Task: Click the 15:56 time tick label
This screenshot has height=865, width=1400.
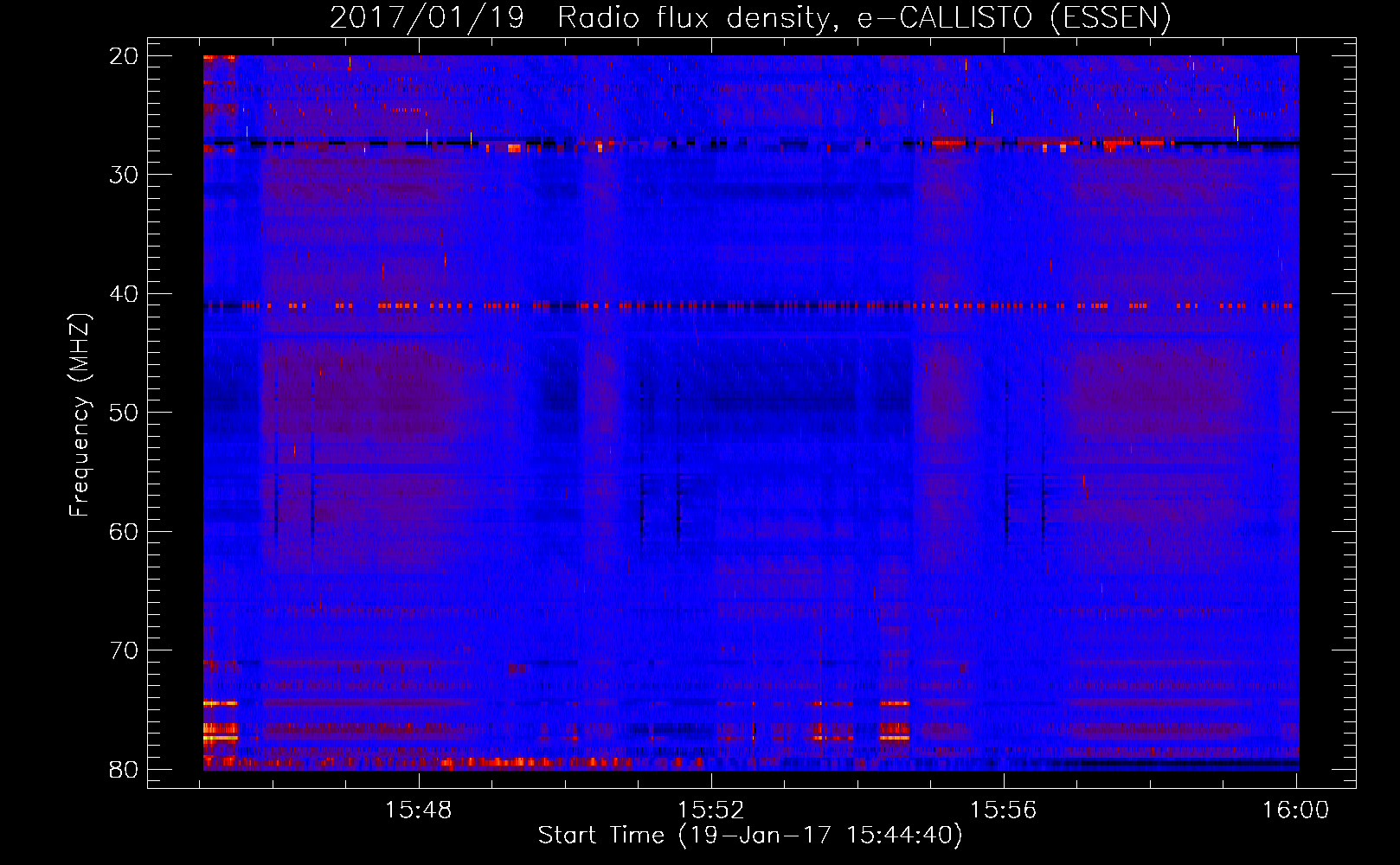Action: pos(1004,811)
